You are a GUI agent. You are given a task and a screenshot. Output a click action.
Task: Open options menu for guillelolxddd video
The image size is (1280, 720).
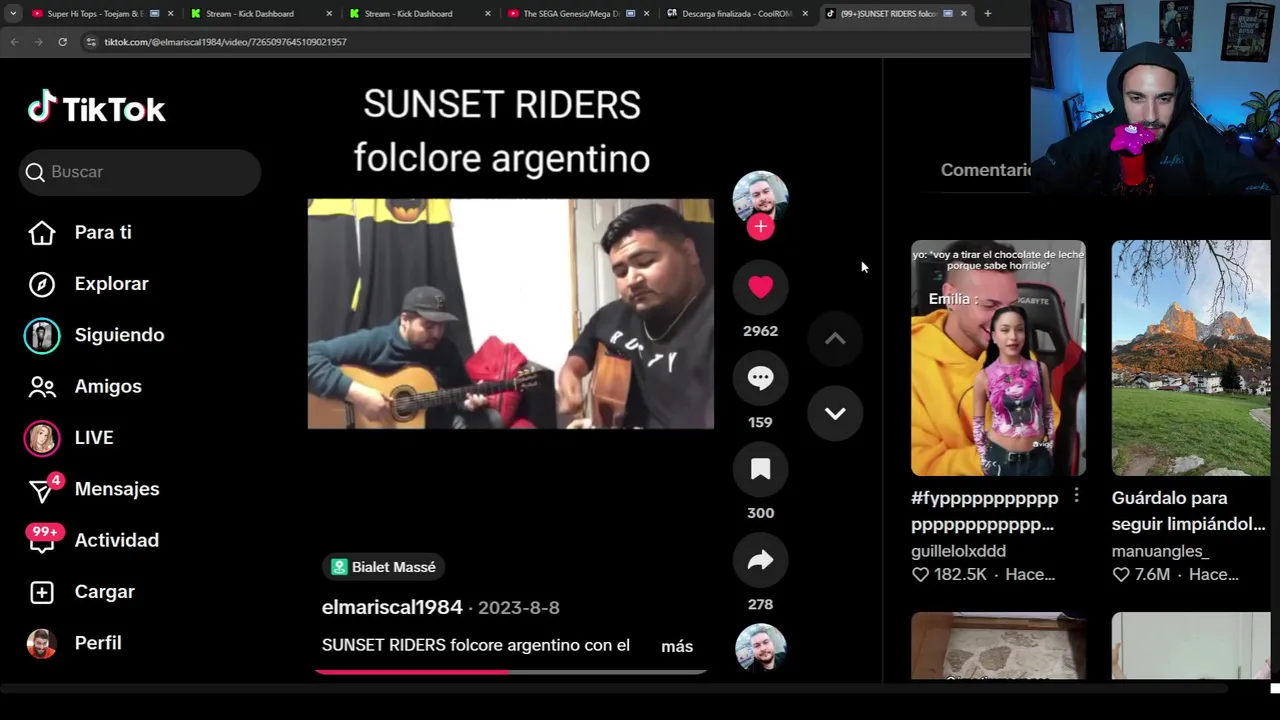click(1076, 495)
